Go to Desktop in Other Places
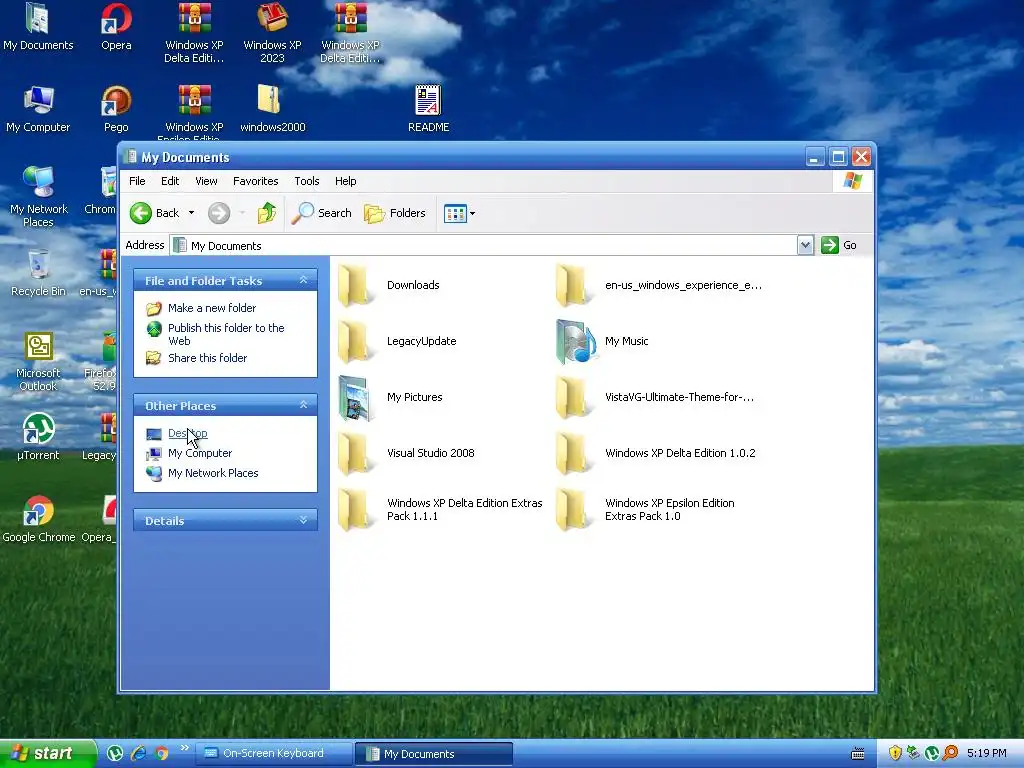The width and height of the screenshot is (1024, 768). tap(187, 433)
